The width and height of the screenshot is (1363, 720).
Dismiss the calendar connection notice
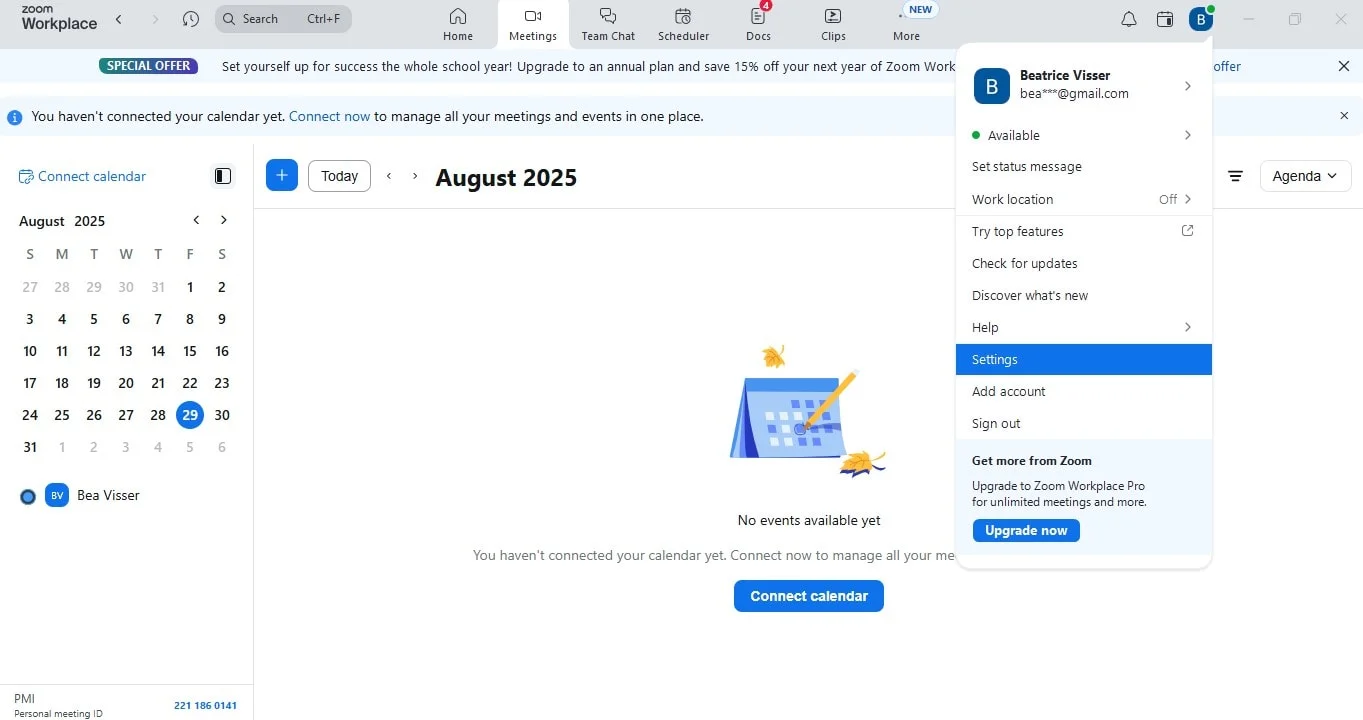pyautogui.click(x=1344, y=116)
